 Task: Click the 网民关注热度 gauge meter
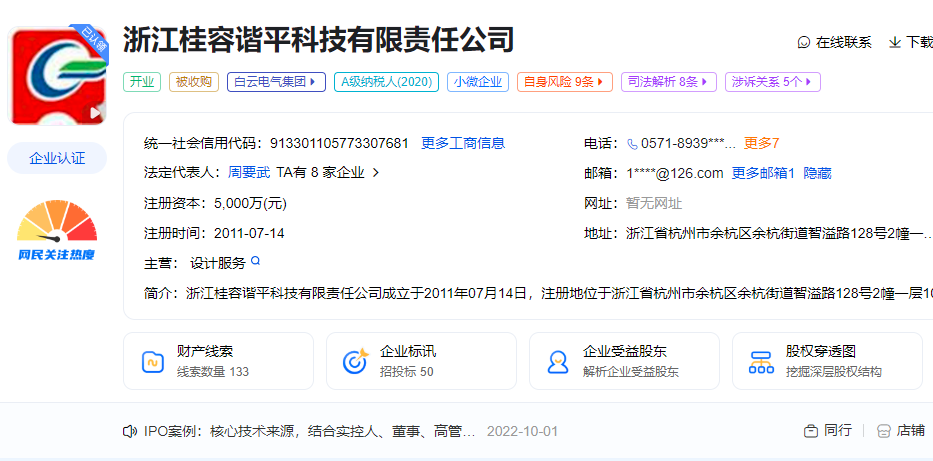[57, 221]
